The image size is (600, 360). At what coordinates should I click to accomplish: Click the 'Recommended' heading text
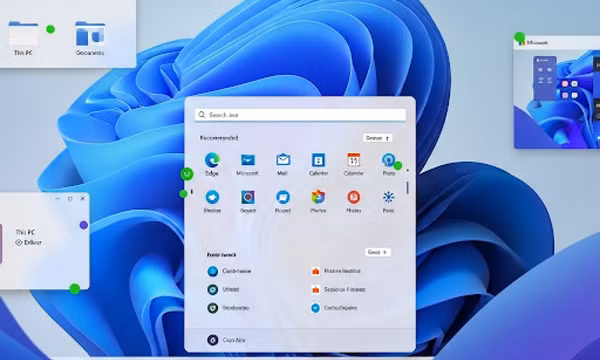pos(219,138)
